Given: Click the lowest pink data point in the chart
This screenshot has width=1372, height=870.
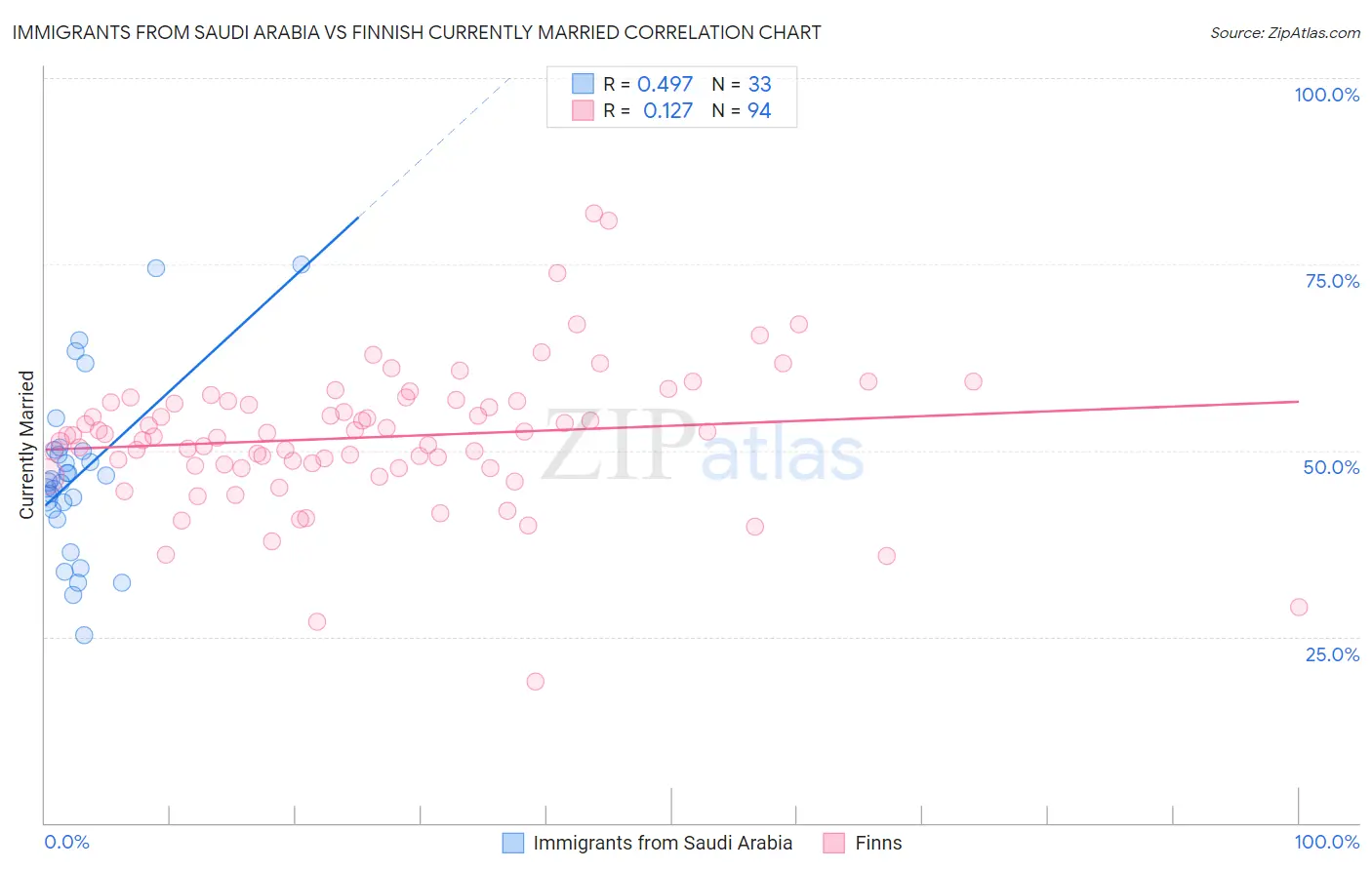Looking at the screenshot, I should [x=535, y=682].
